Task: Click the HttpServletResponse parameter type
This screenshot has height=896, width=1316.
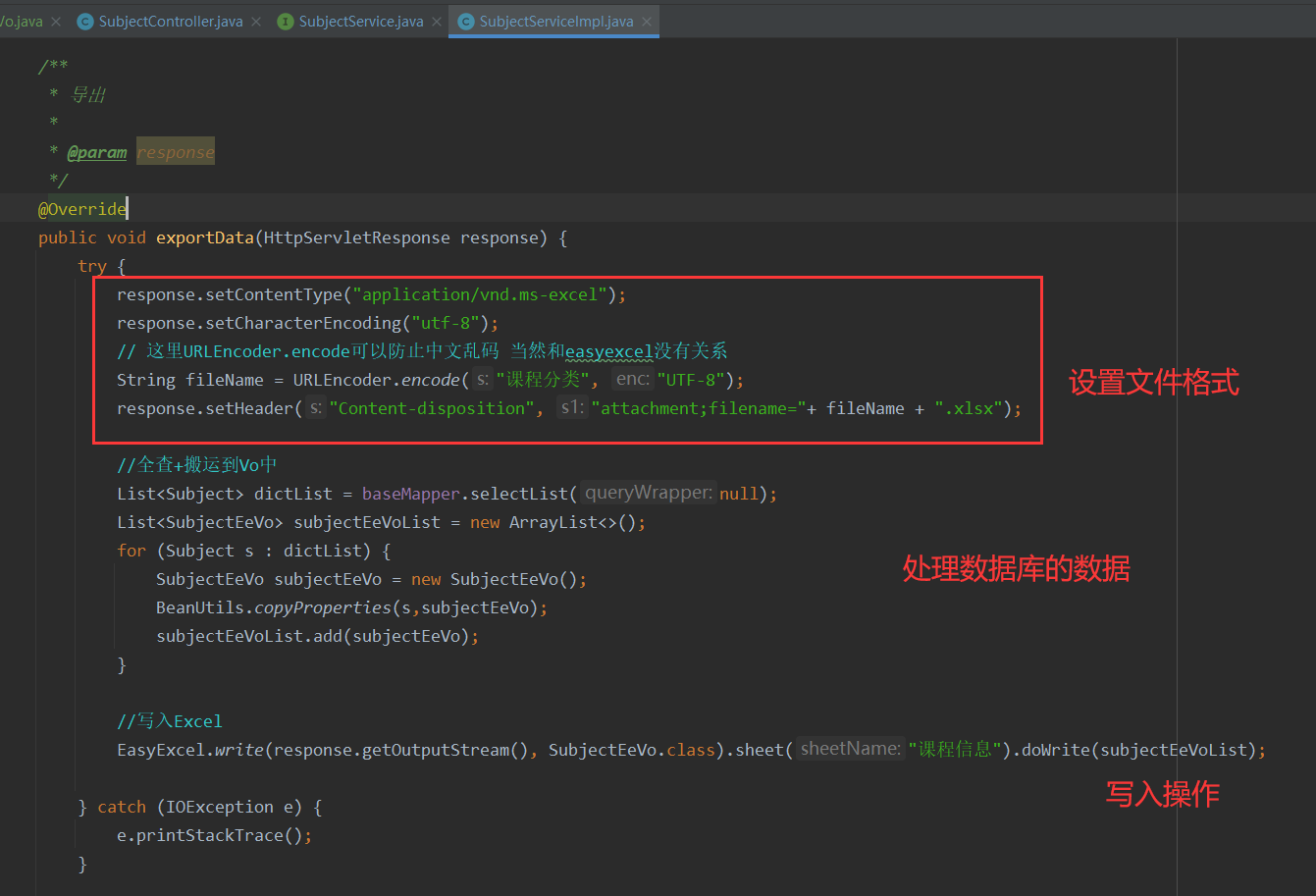Action: (x=357, y=237)
